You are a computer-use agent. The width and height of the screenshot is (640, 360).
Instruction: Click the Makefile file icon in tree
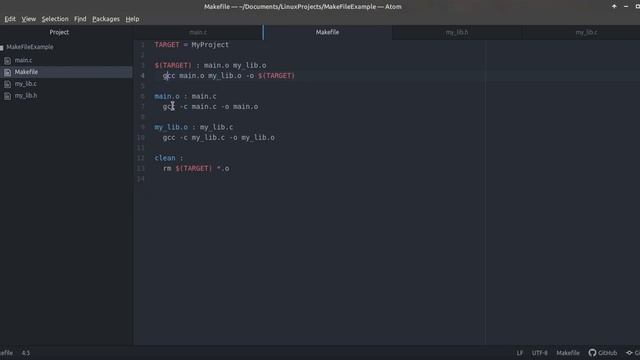coord(7,72)
